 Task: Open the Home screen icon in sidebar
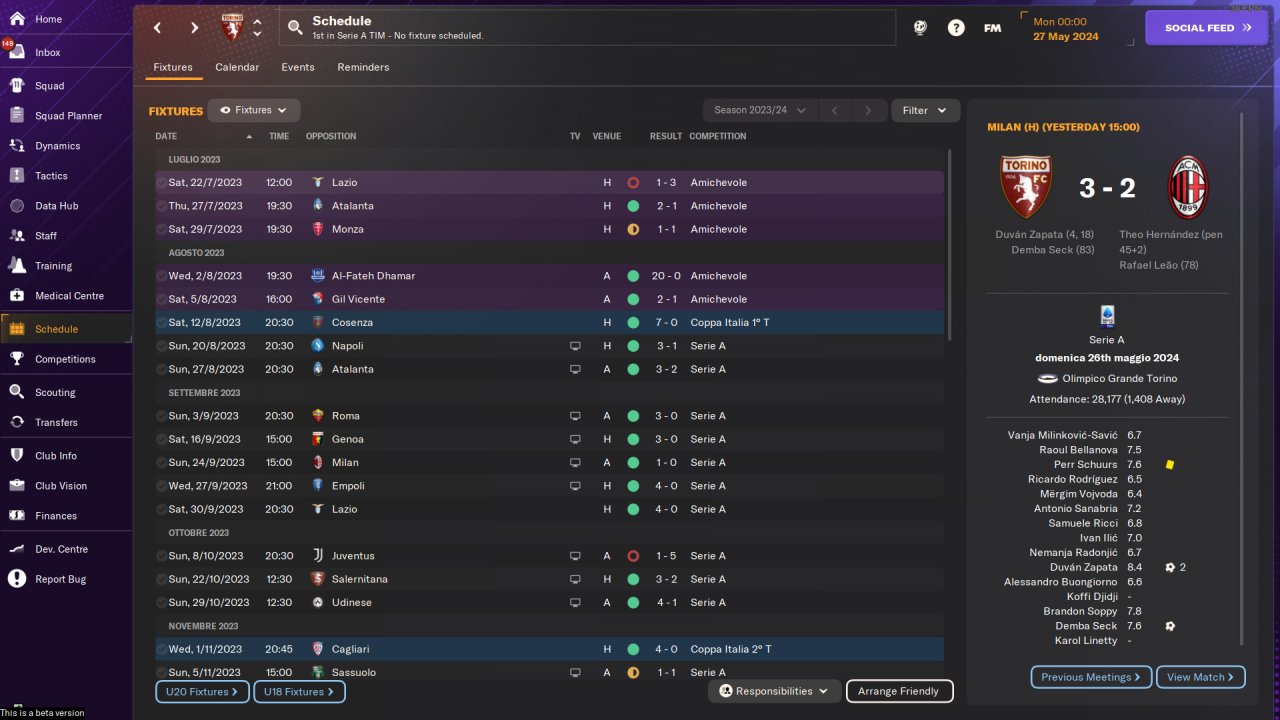pos(17,19)
